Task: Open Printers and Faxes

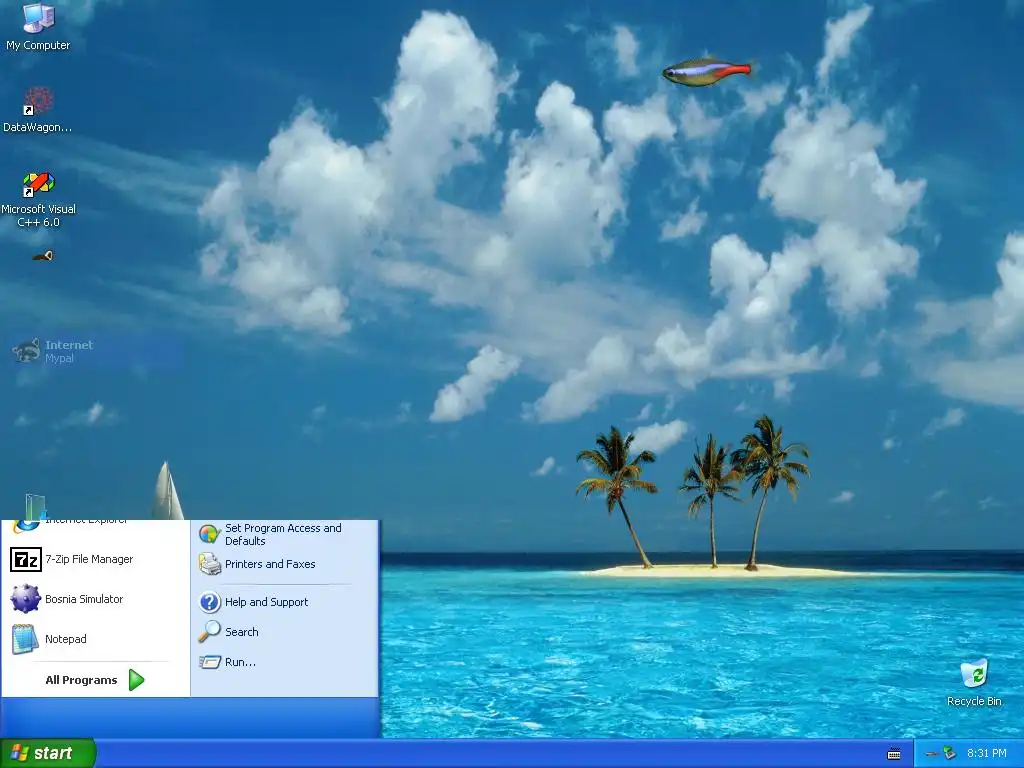Action: pos(285,564)
